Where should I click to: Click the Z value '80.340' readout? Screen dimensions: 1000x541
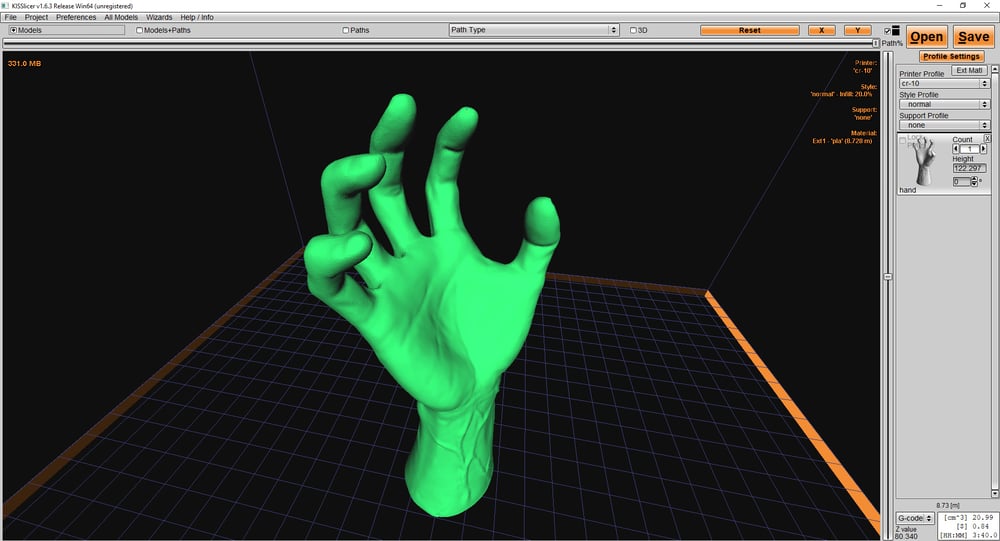coord(906,537)
